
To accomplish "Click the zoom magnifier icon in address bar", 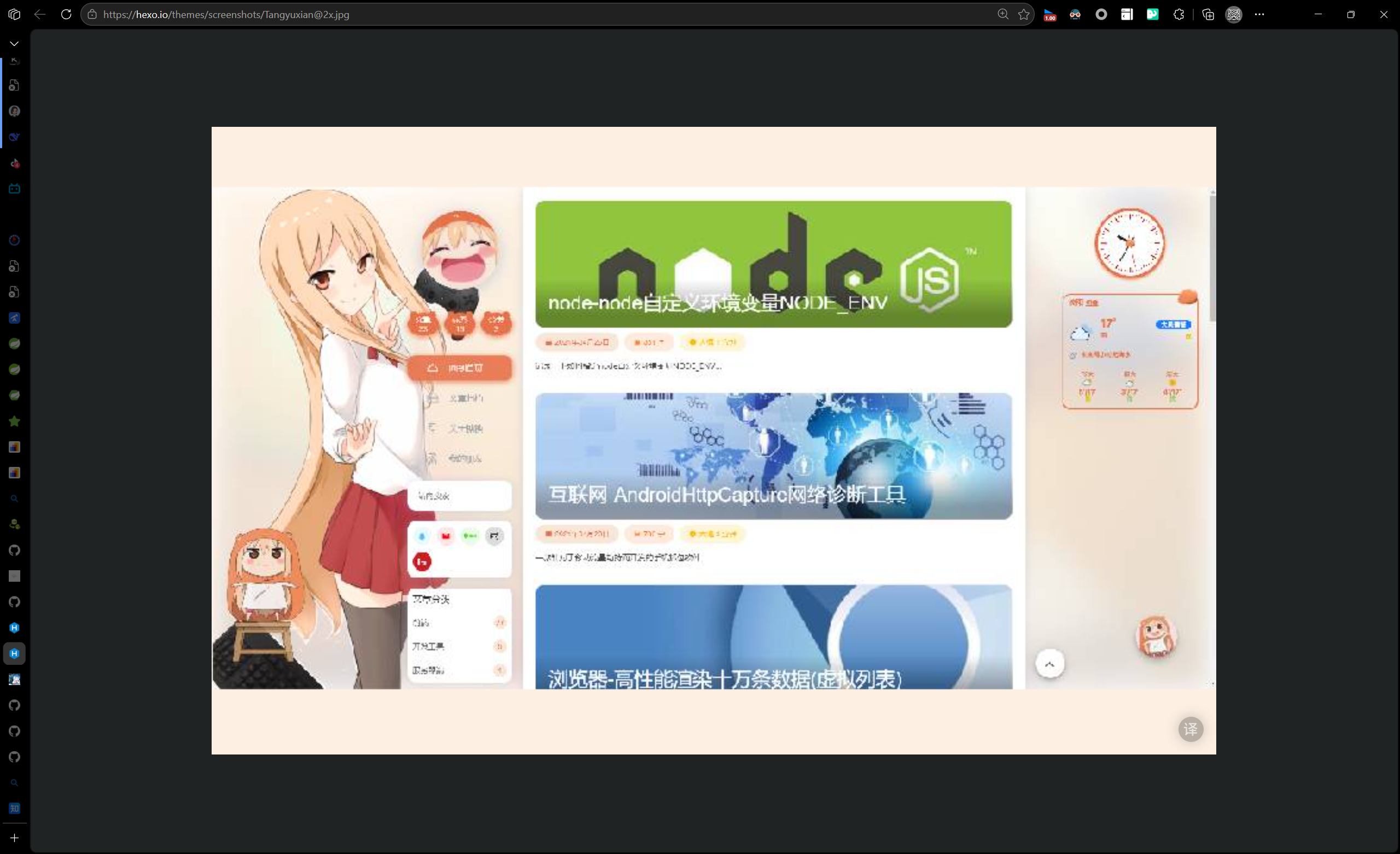I will pos(1002,14).
